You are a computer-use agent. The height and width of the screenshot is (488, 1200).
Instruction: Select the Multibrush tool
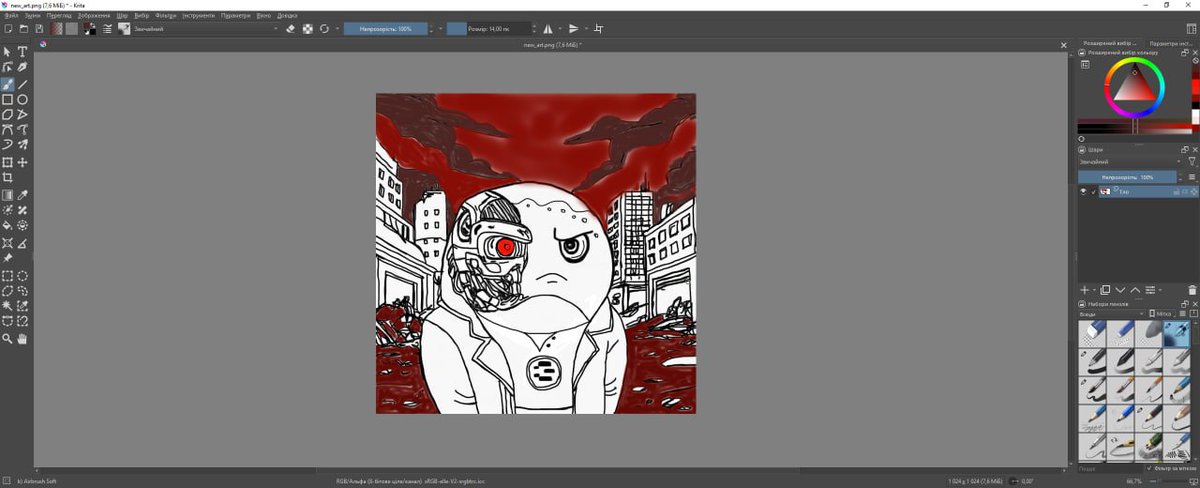22,145
